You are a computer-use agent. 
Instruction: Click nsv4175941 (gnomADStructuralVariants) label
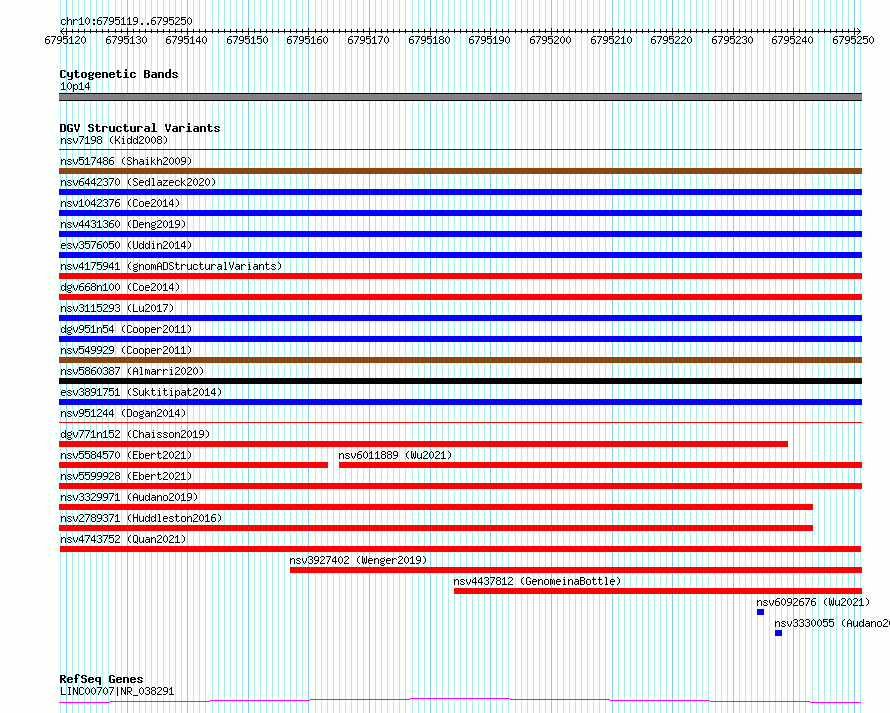pos(171,266)
